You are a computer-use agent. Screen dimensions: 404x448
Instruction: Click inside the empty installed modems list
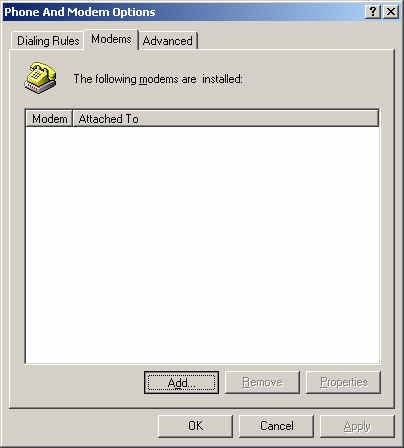[202, 245]
